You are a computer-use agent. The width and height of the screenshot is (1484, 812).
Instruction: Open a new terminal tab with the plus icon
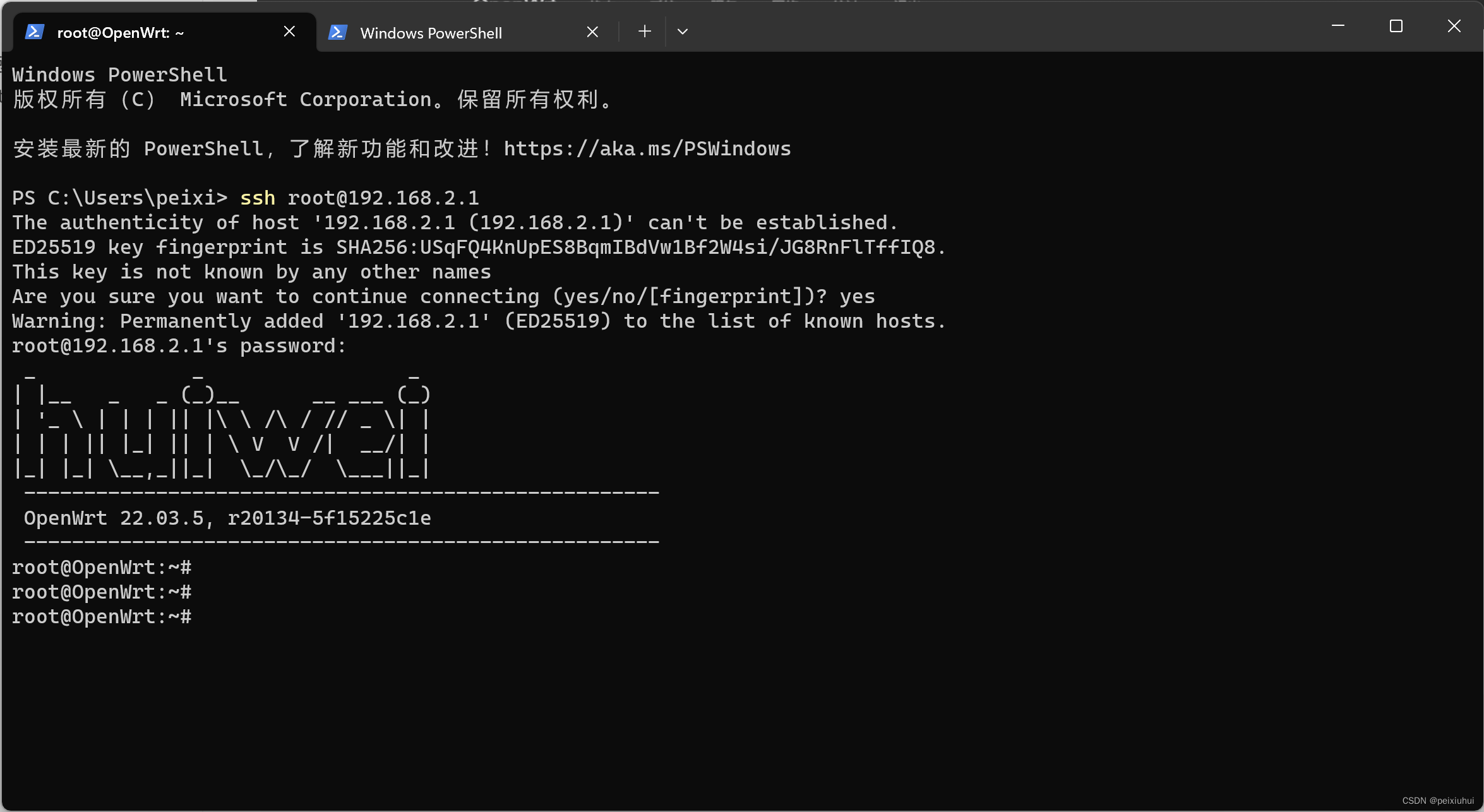tap(644, 31)
